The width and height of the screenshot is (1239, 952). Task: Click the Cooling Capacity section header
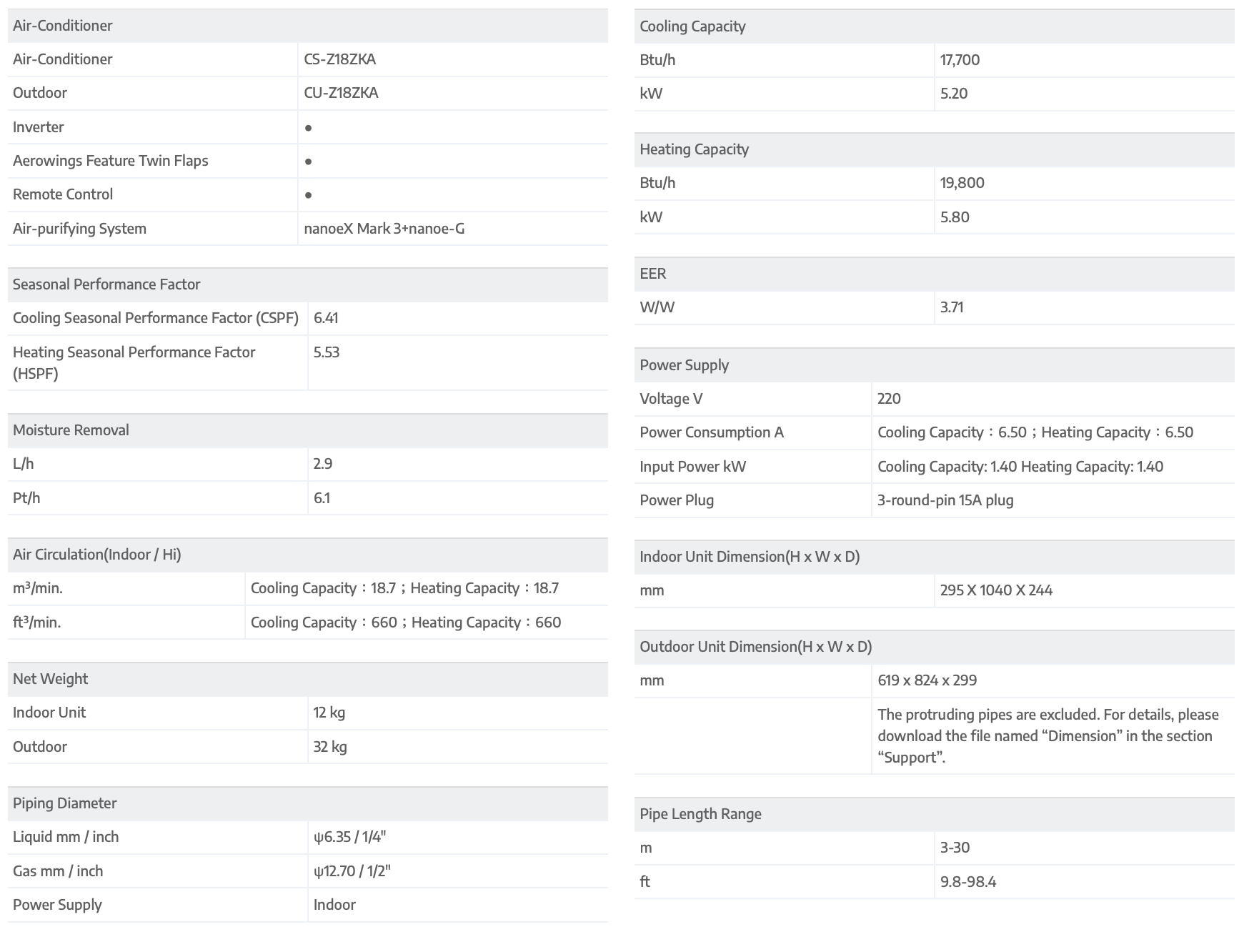point(692,26)
